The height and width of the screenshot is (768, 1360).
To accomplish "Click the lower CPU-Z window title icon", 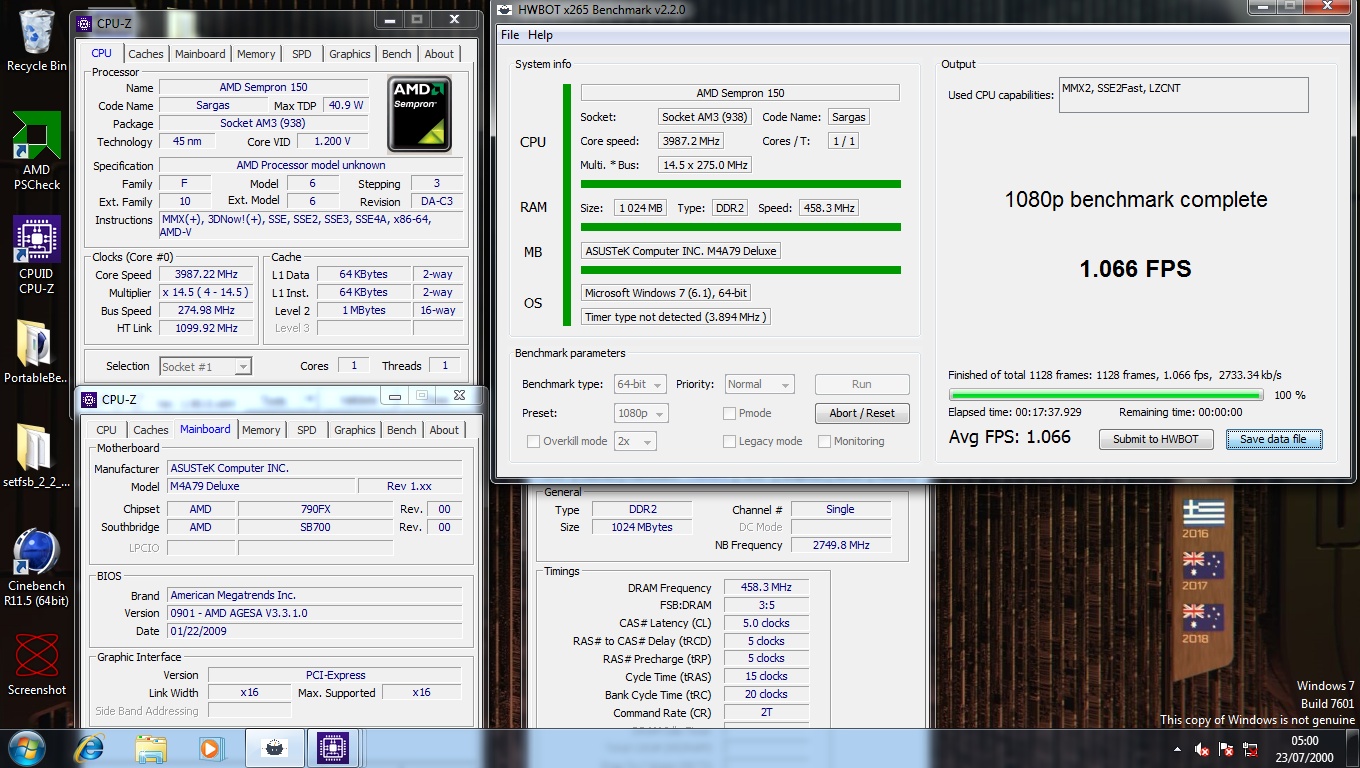I will [x=89, y=399].
